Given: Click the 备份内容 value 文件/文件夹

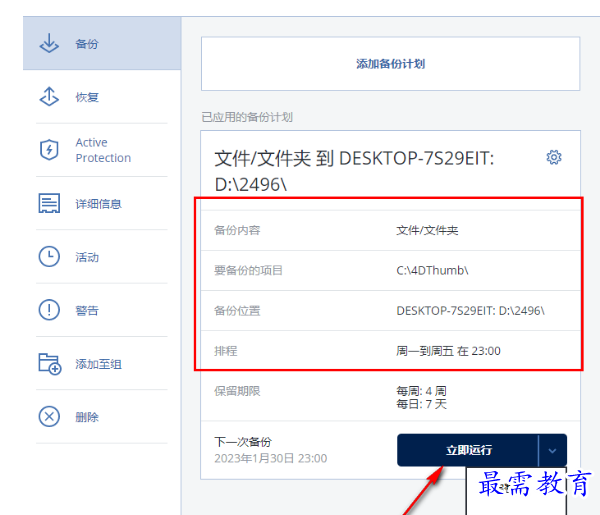Looking at the screenshot, I should [427, 230].
